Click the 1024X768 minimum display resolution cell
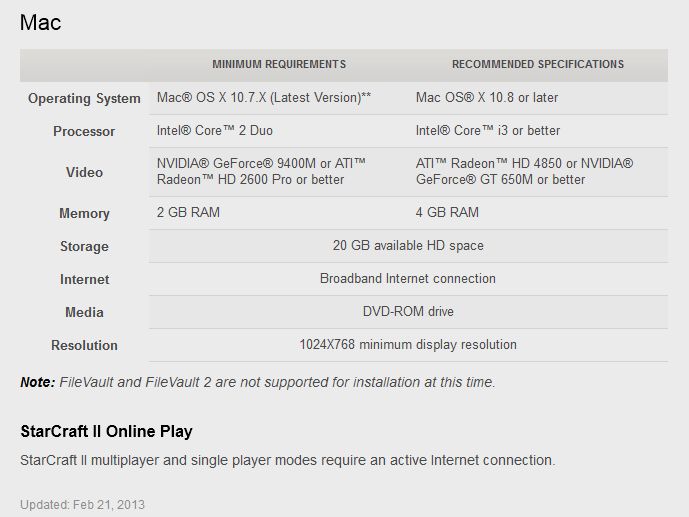The width and height of the screenshot is (689, 517). click(x=408, y=344)
